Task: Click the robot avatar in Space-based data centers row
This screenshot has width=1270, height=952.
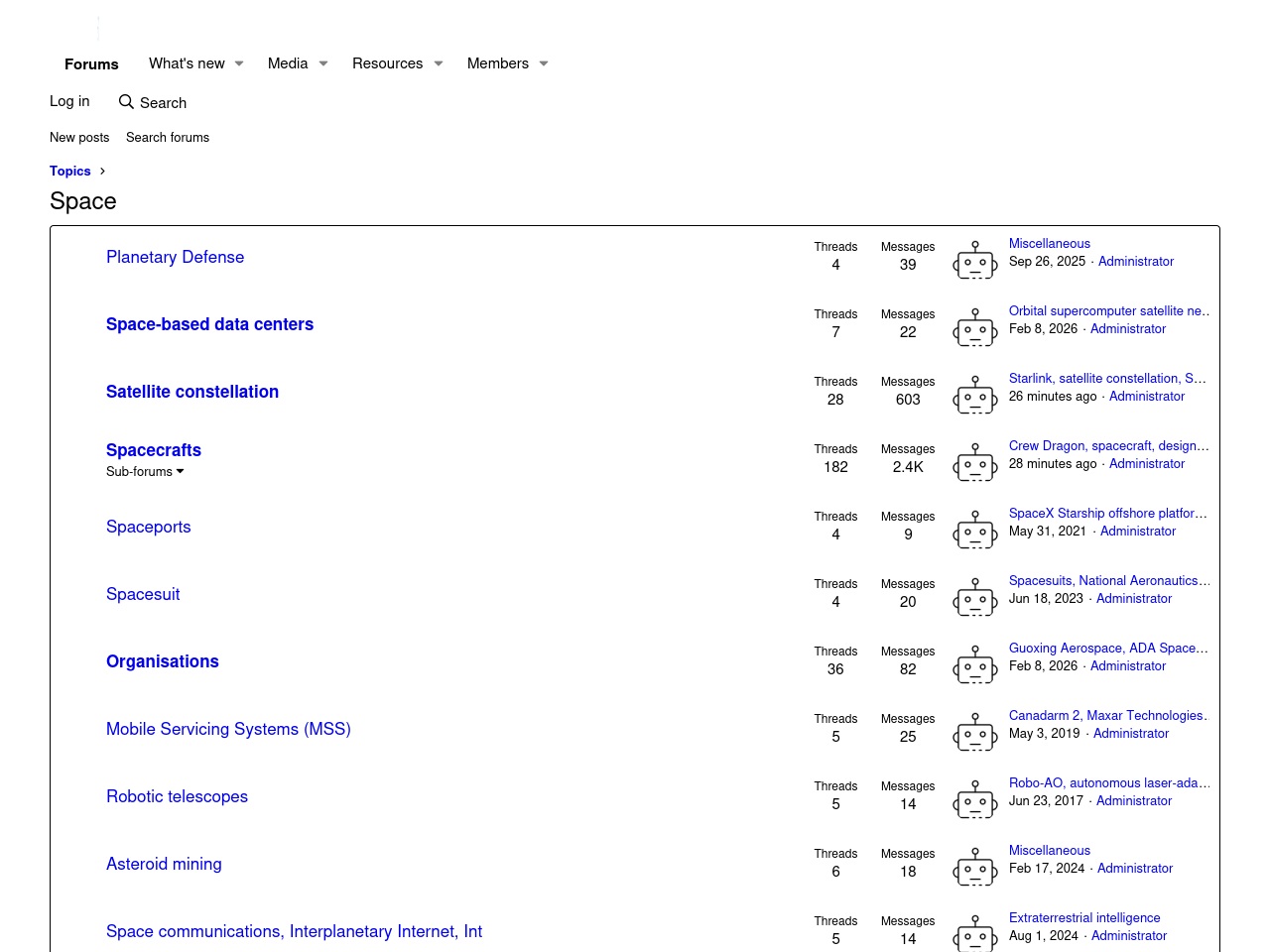Action: (975, 328)
